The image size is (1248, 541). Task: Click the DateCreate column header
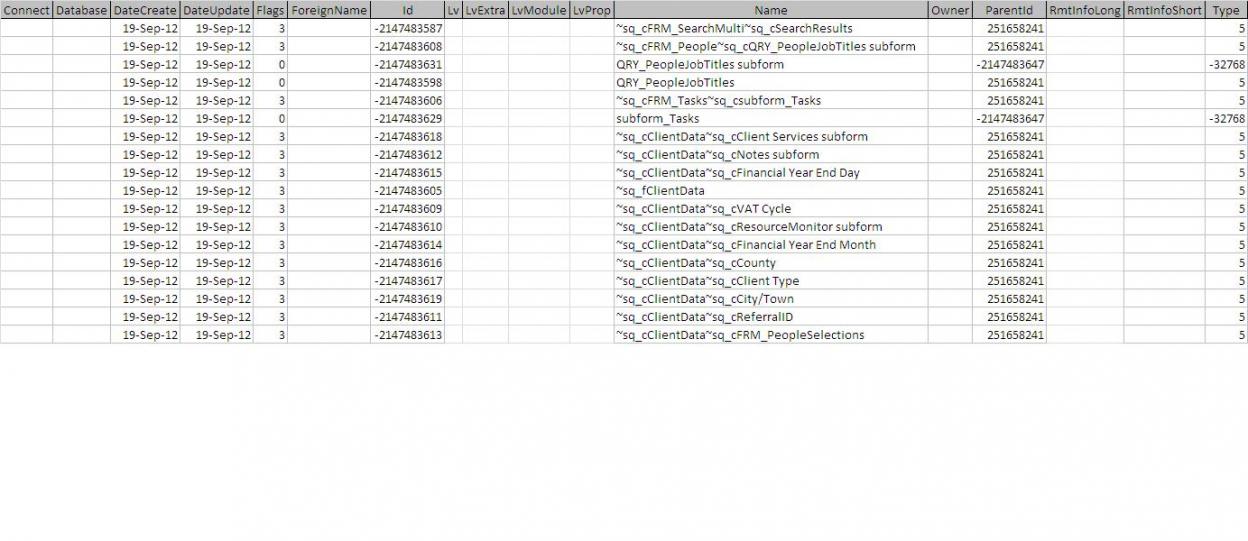[145, 10]
